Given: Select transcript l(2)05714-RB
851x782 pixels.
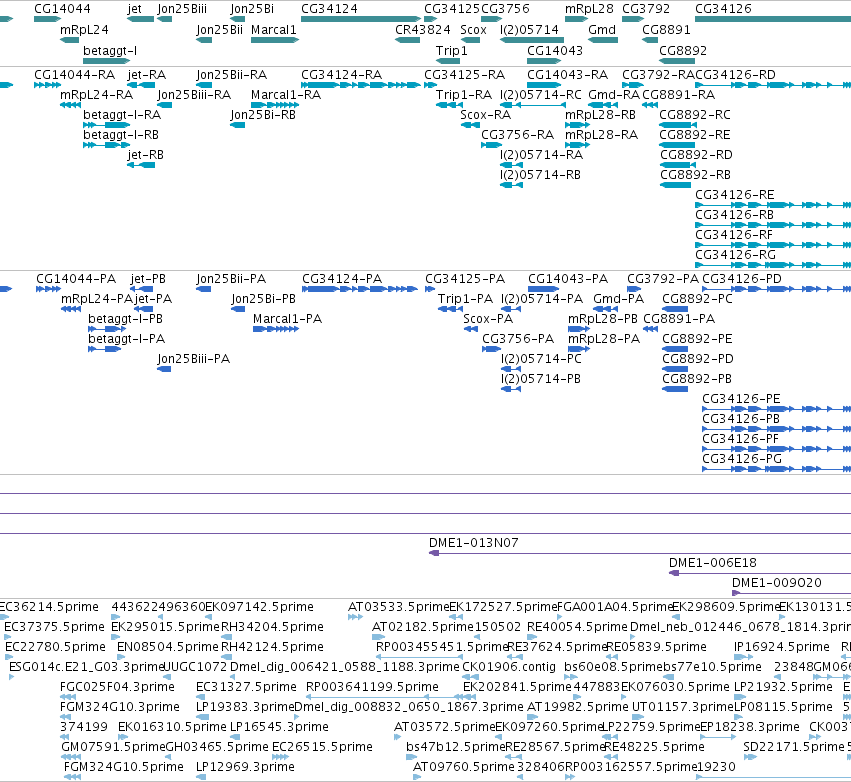Looking at the screenshot, I should click(540, 175).
